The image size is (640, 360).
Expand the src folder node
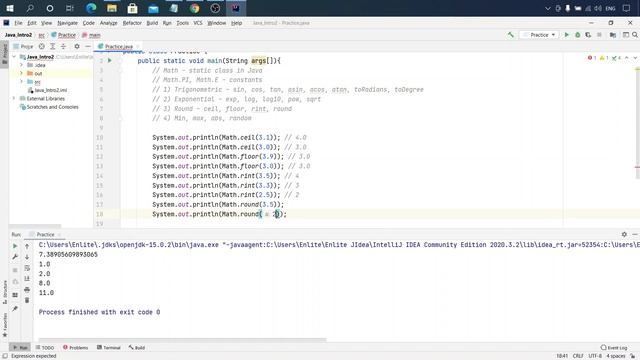(21, 82)
